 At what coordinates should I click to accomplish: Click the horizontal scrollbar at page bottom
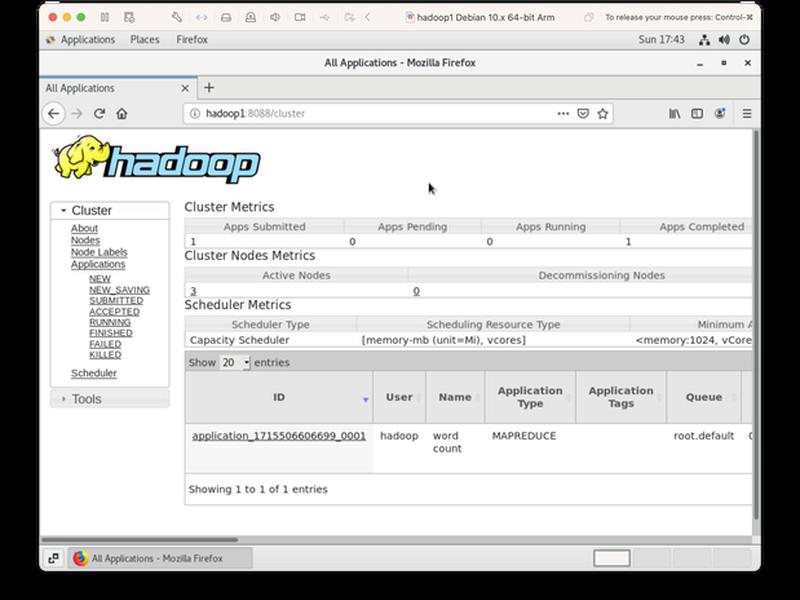click(x=139, y=539)
